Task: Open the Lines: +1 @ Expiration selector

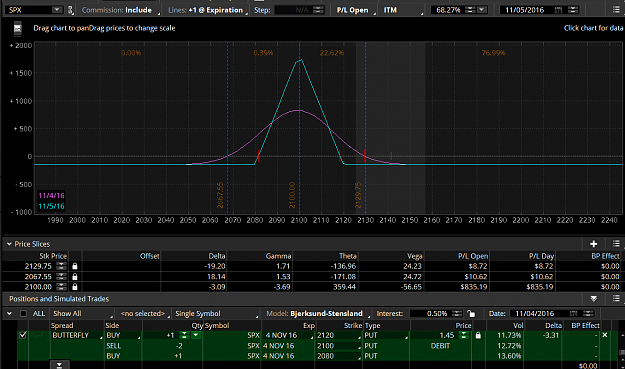Action: point(207,10)
